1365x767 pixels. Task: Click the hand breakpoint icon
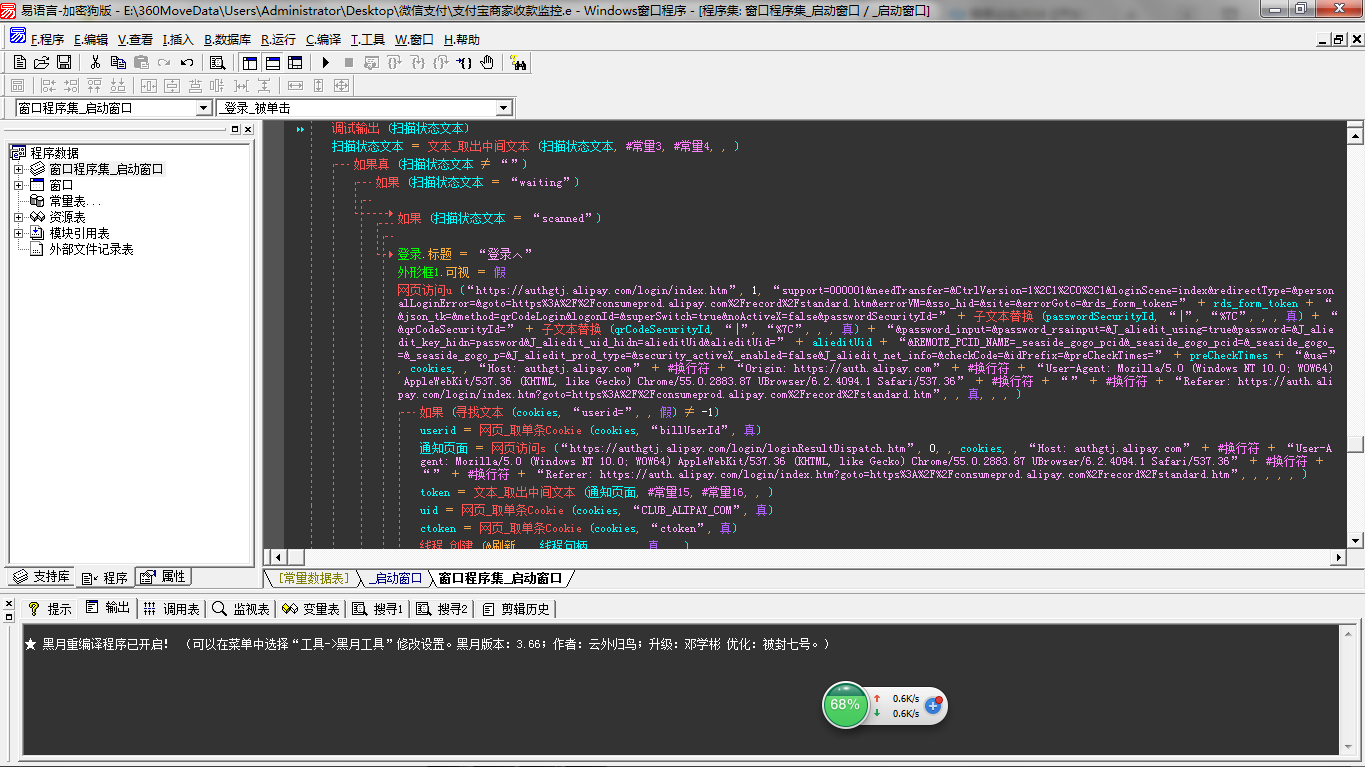coord(487,62)
